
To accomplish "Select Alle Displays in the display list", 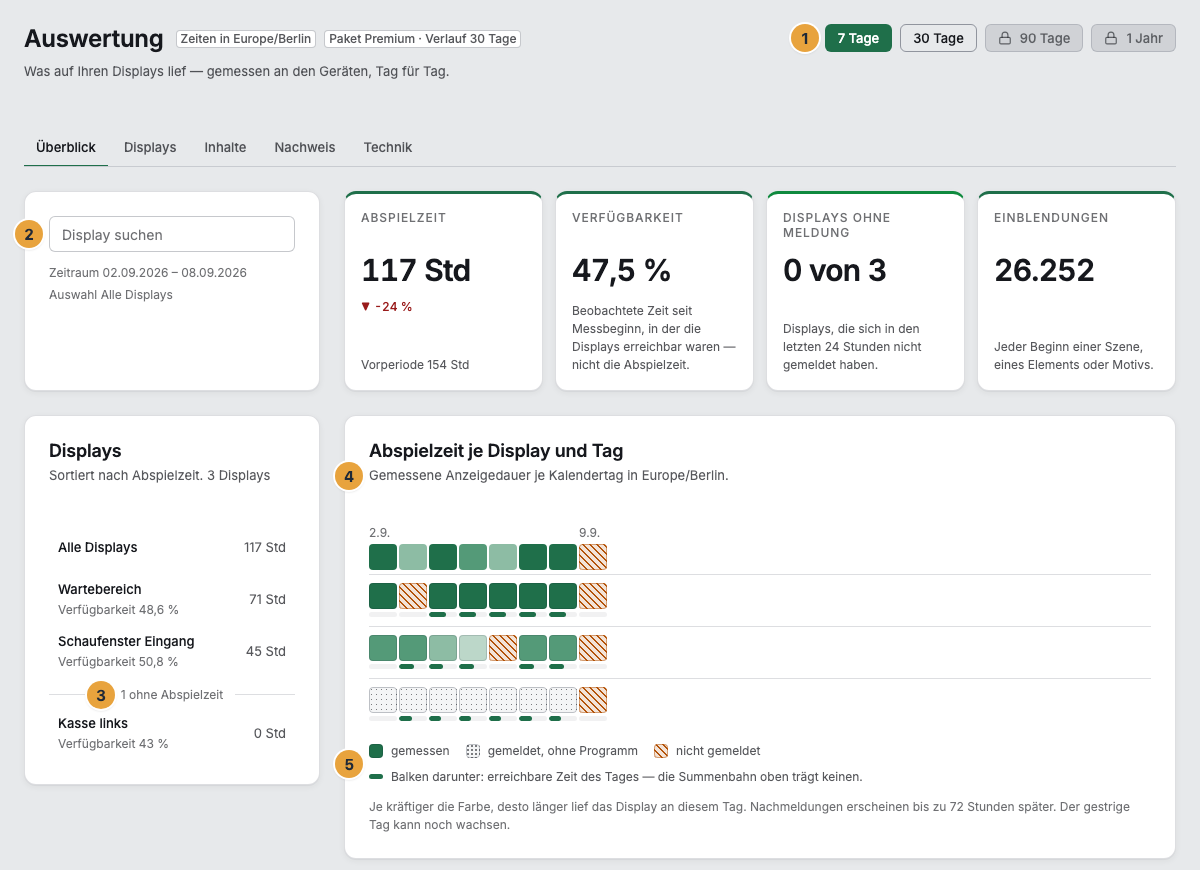I will click(x=172, y=547).
